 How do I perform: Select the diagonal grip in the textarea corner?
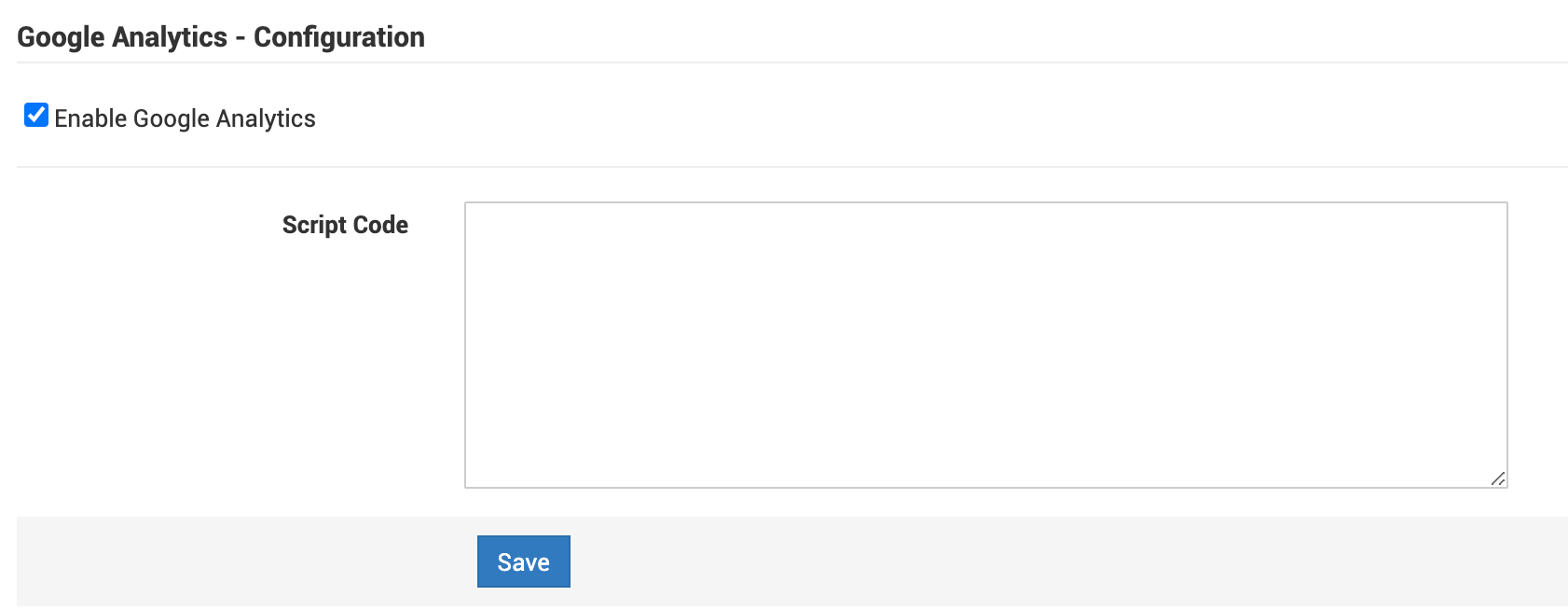[x=1497, y=478]
